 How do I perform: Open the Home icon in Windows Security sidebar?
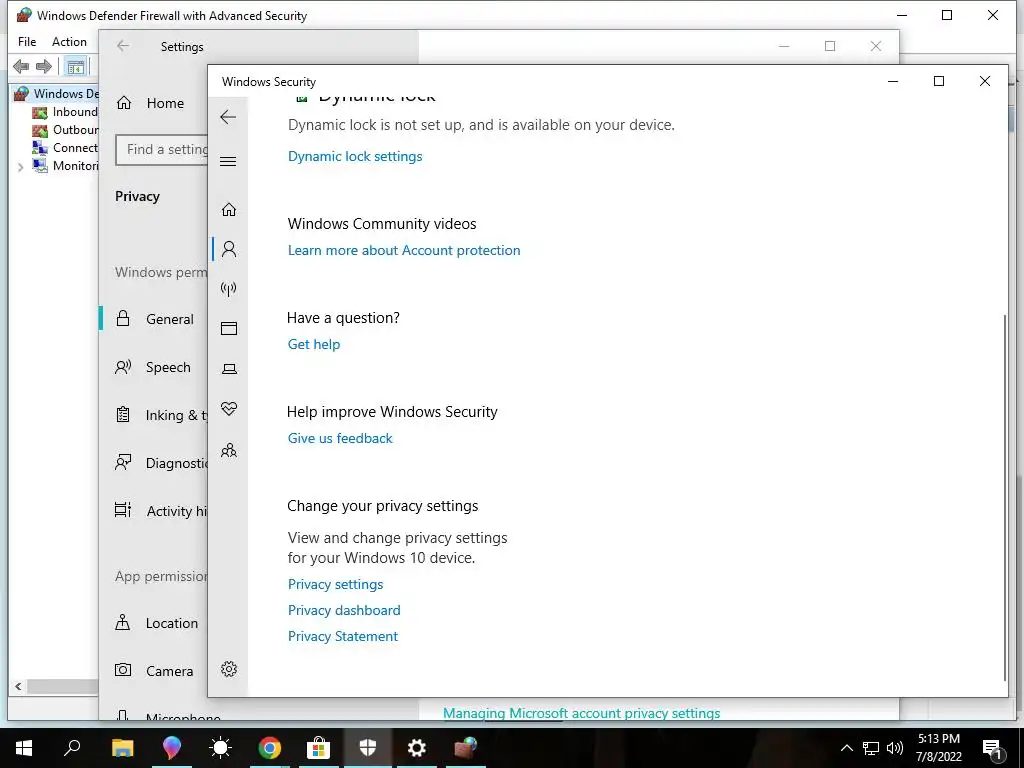229,210
